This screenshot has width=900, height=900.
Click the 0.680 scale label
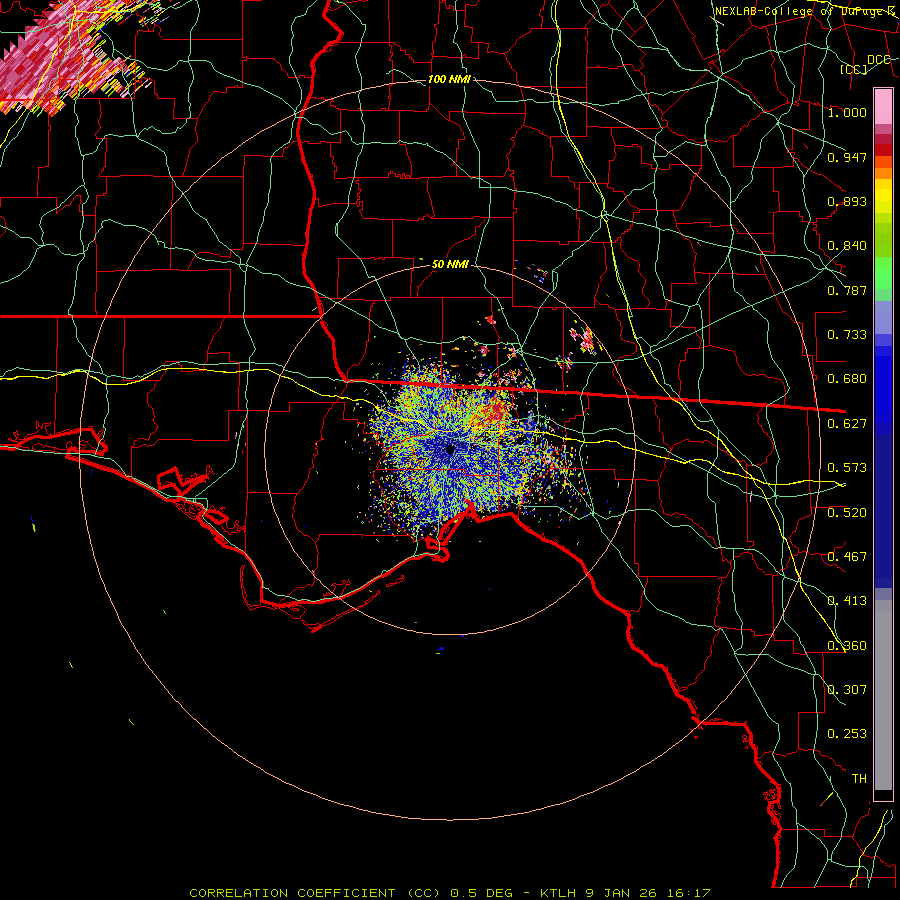pyautogui.click(x=847, y=379)
